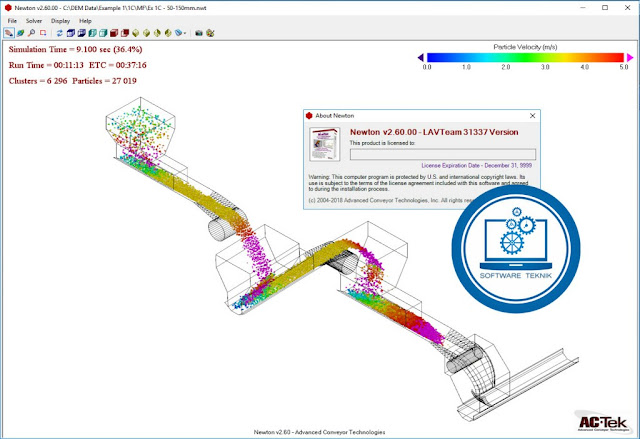Click the Newton v2.60.00 LAVTeam version heading
Image resolution: width=640 pixels, height=439 pixels.
click(x=434, y=132)
